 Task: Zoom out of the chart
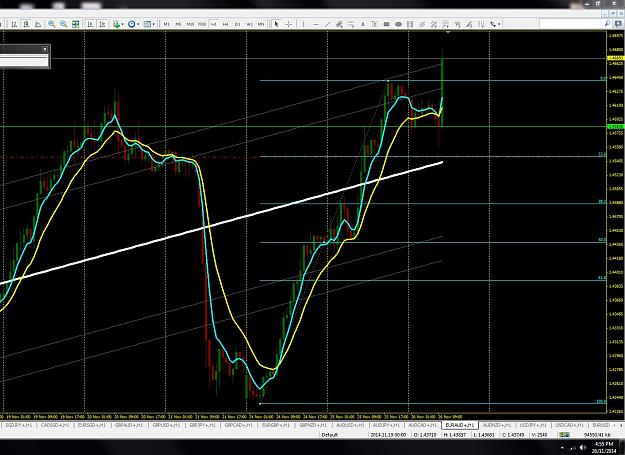(63, 24)
